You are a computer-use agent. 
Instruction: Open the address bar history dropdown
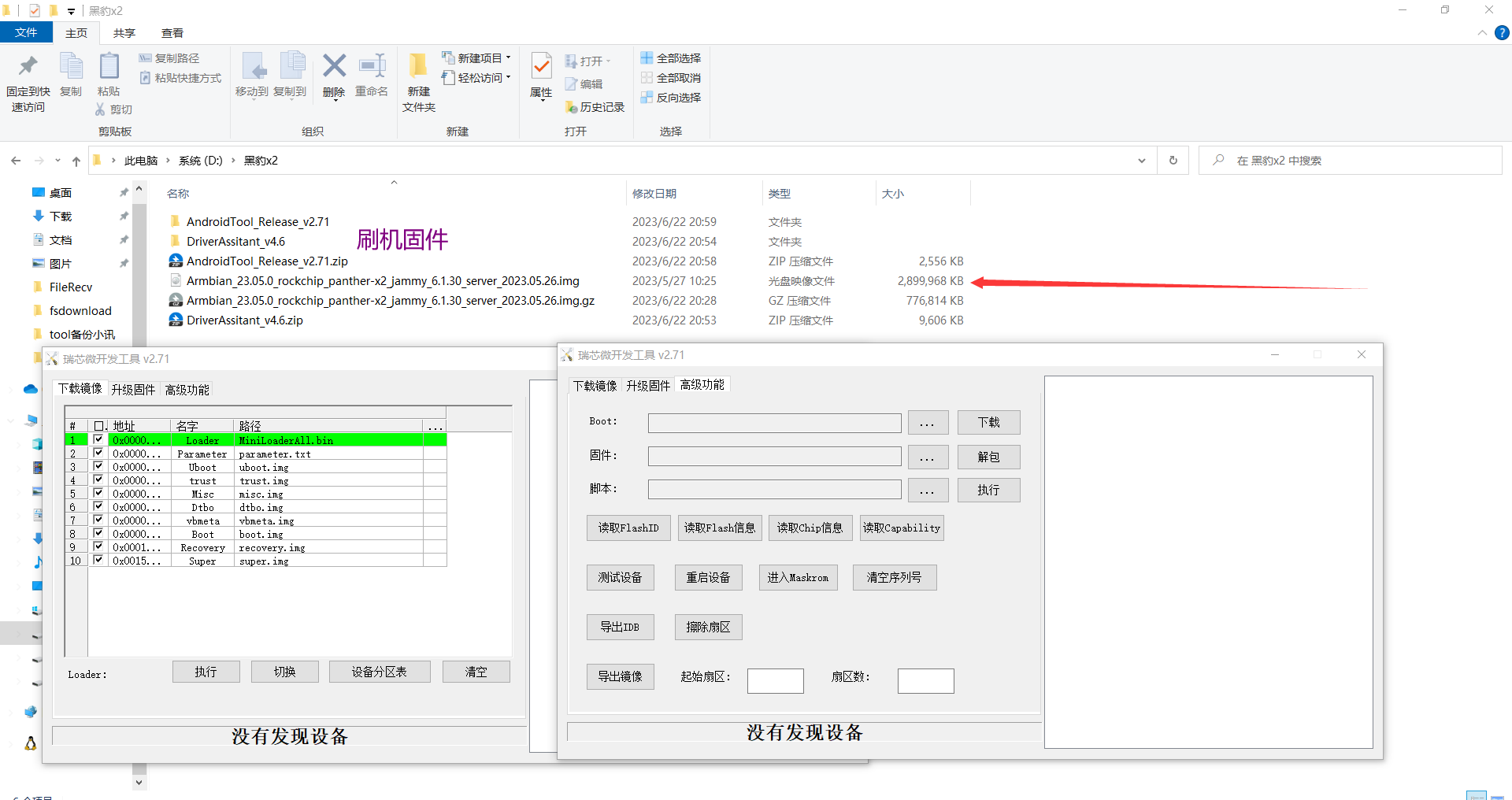point(1142,161)
